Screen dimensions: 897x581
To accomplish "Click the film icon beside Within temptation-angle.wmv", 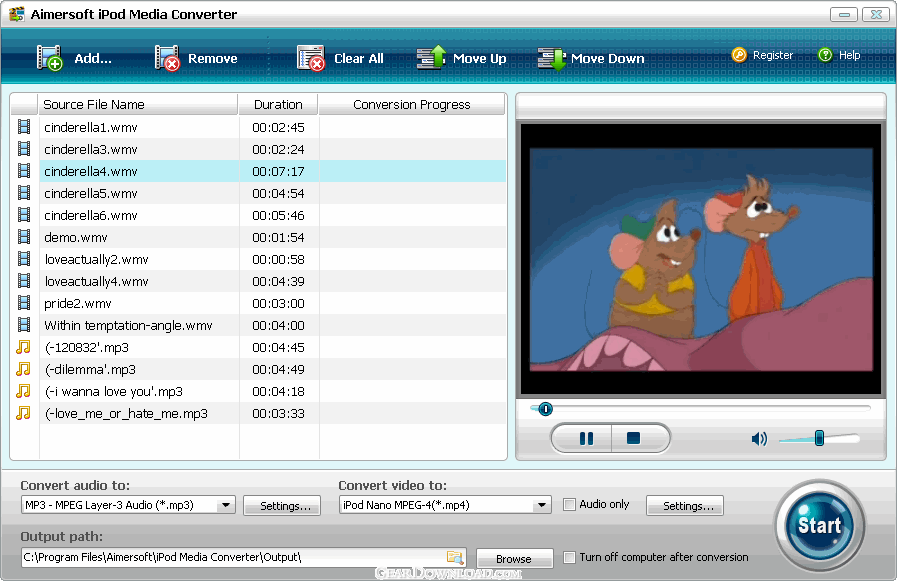I will (24, 325).
